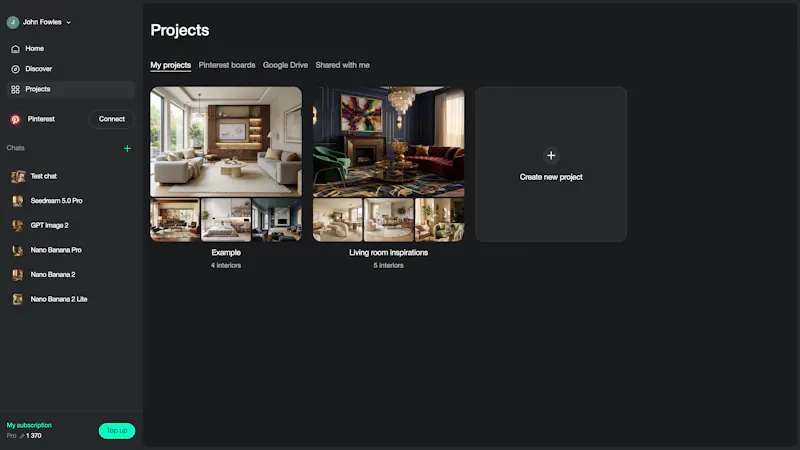Go to Discover in the sidebar

[x=70, y=69]
